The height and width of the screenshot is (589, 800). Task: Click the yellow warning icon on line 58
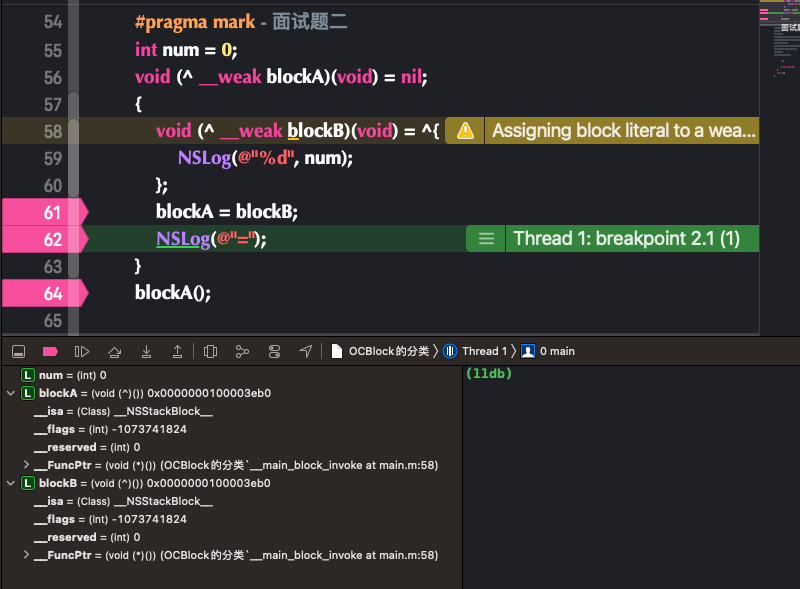point(465,131)
